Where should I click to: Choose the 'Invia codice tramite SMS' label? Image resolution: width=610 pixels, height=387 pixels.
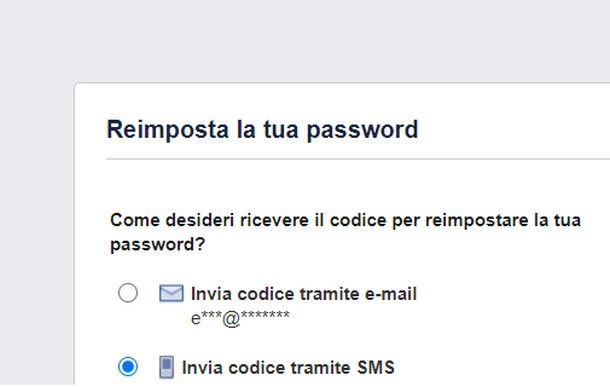click(x=288, y=368)
